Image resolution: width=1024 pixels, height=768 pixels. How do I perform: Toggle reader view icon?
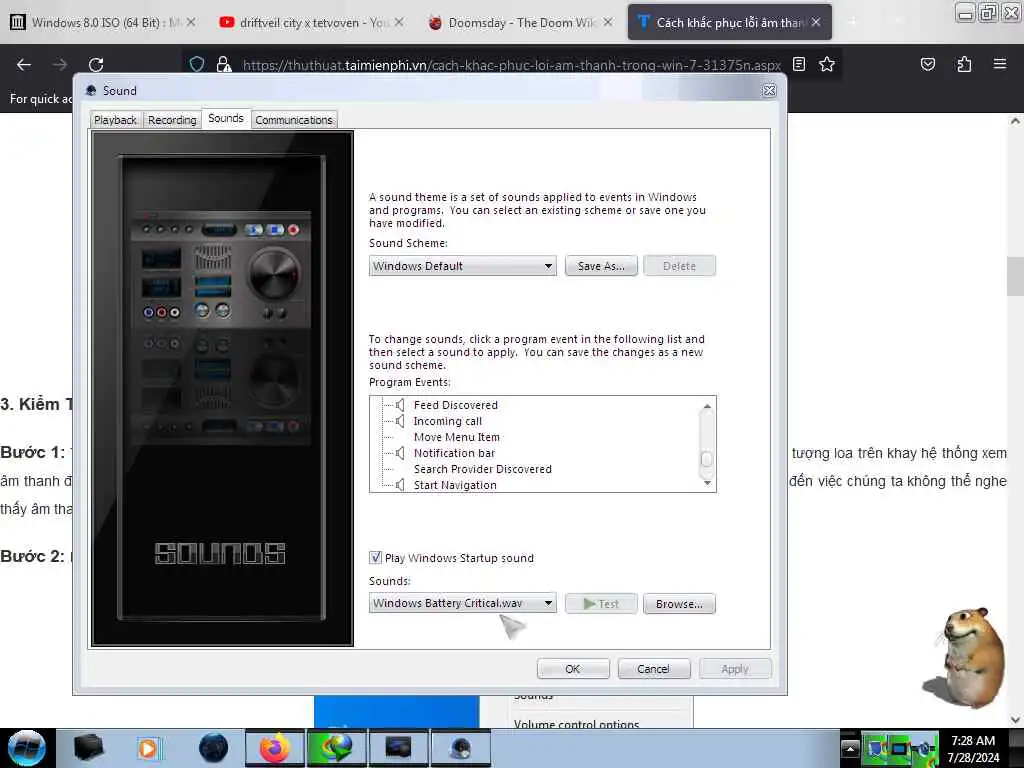pyautogui.click(x=799, y=64)
